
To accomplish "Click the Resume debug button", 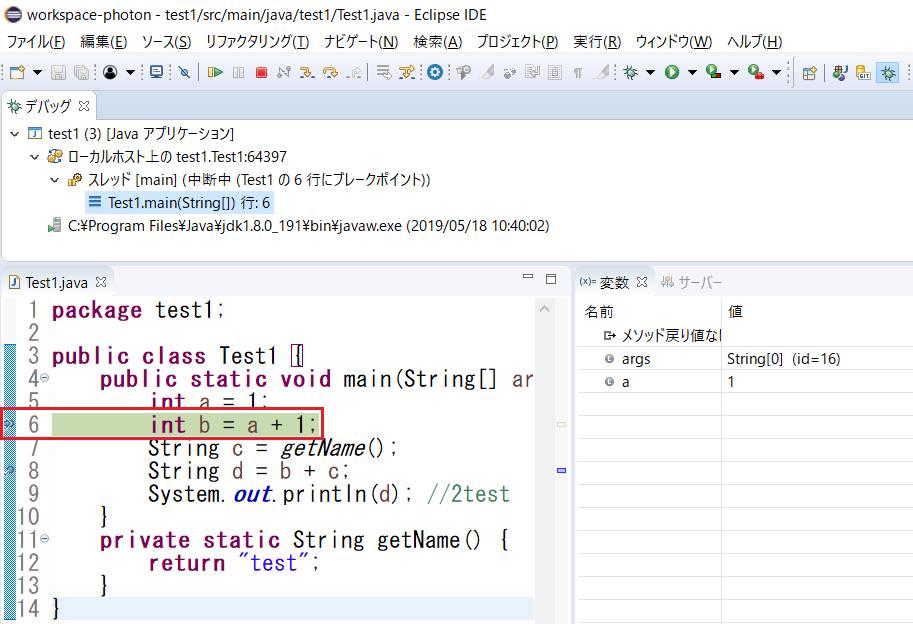I will click(215, 72).
